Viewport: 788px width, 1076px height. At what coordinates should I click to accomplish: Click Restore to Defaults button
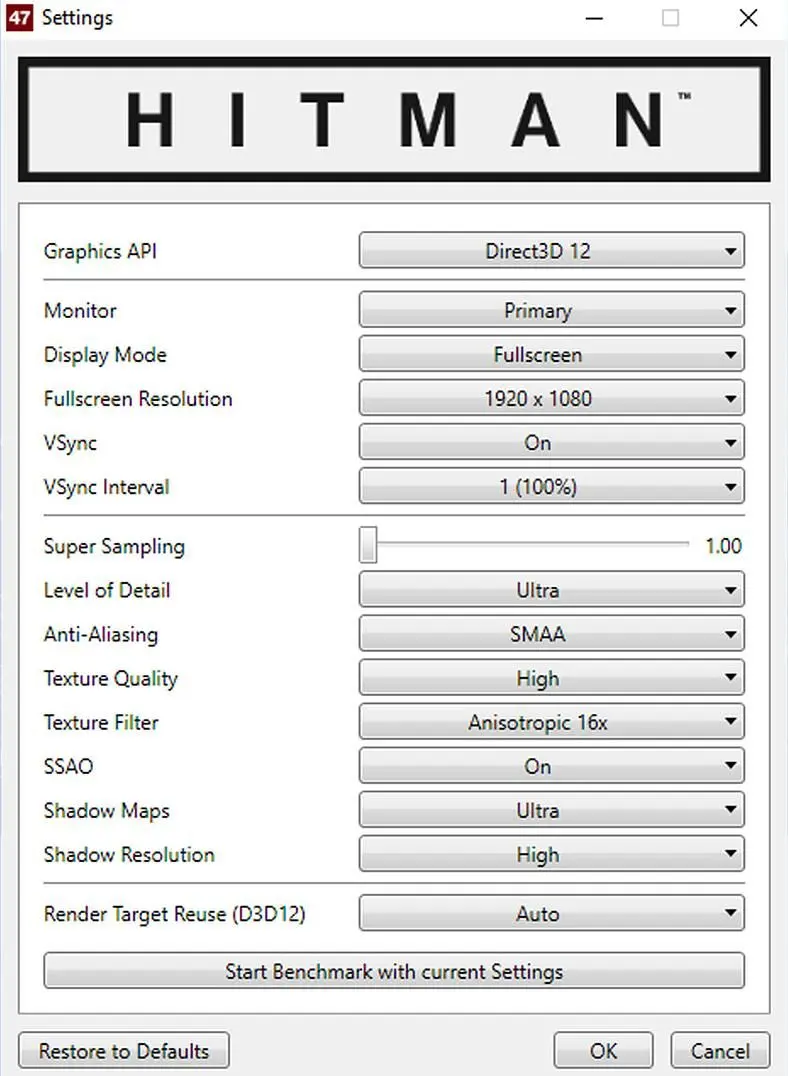(x=124, y=1051)
